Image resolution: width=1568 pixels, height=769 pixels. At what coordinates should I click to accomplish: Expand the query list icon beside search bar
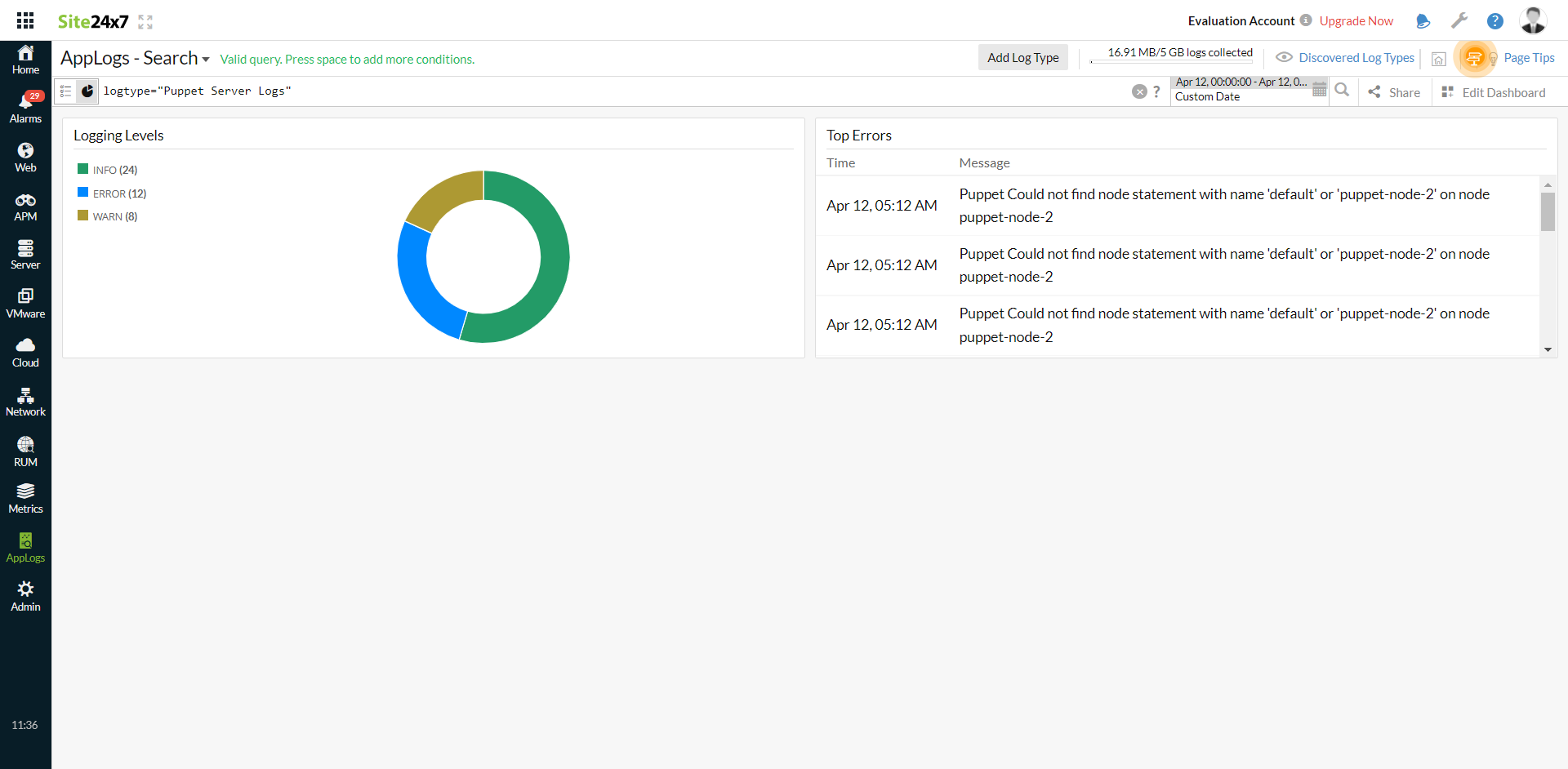(x=65, y=91)
